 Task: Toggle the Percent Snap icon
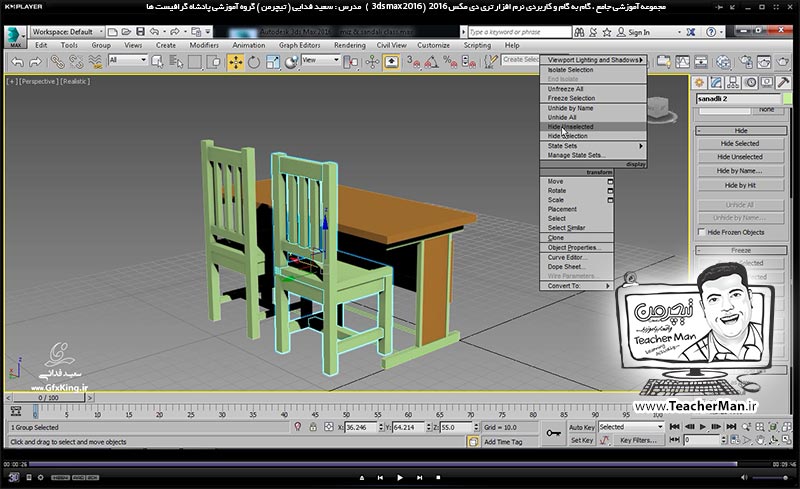point(450,62)
